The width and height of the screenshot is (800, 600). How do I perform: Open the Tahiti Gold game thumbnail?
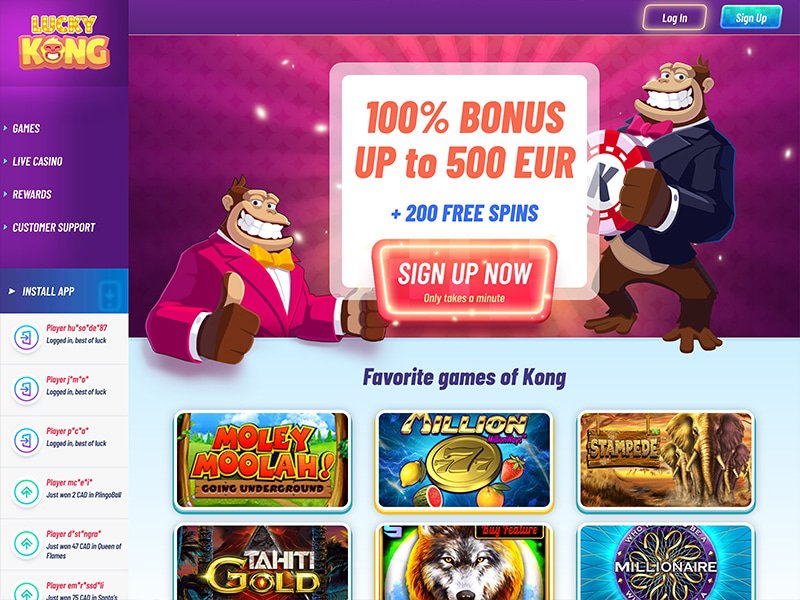tap(263, 562)
